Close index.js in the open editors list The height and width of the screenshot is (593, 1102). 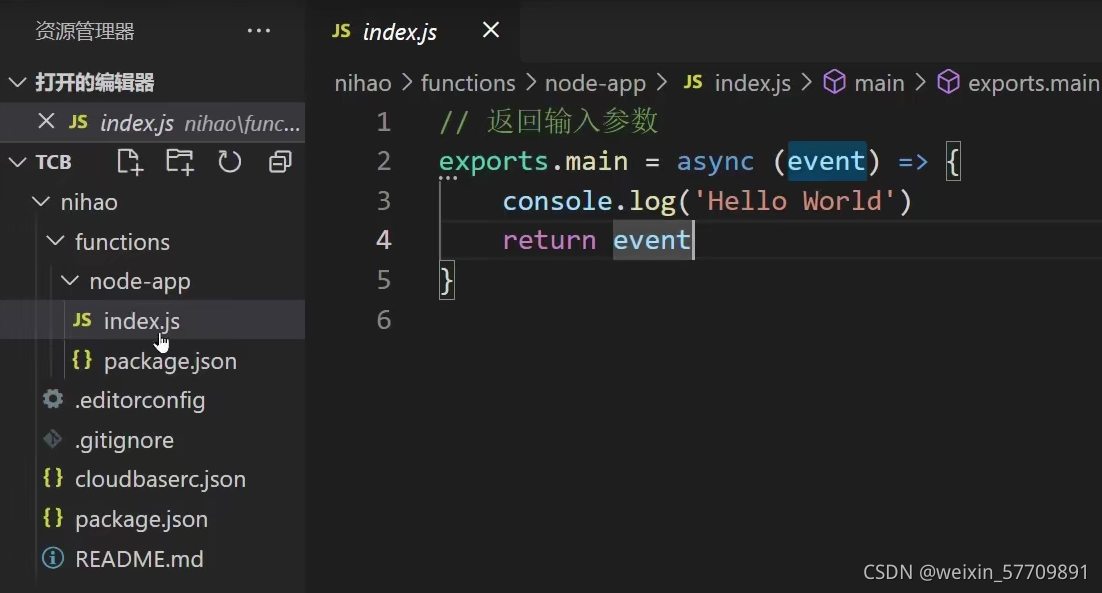pos(46,122)
